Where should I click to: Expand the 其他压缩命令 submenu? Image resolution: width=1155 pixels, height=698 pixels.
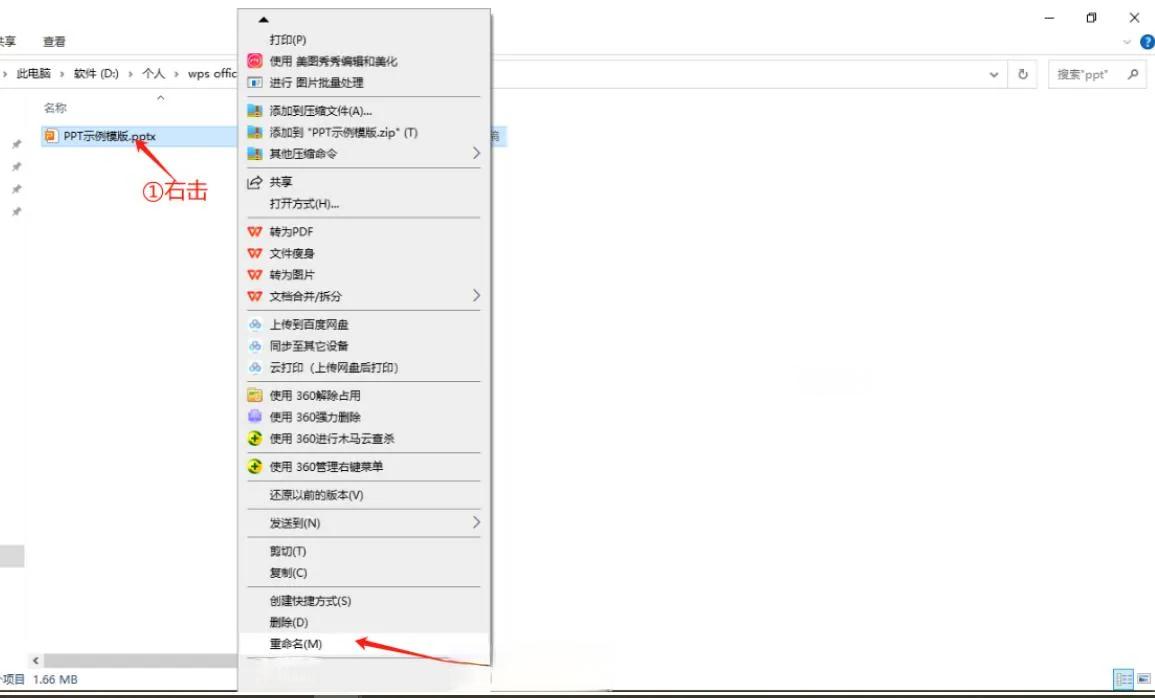pyautogui.click(x=476, y=154)
